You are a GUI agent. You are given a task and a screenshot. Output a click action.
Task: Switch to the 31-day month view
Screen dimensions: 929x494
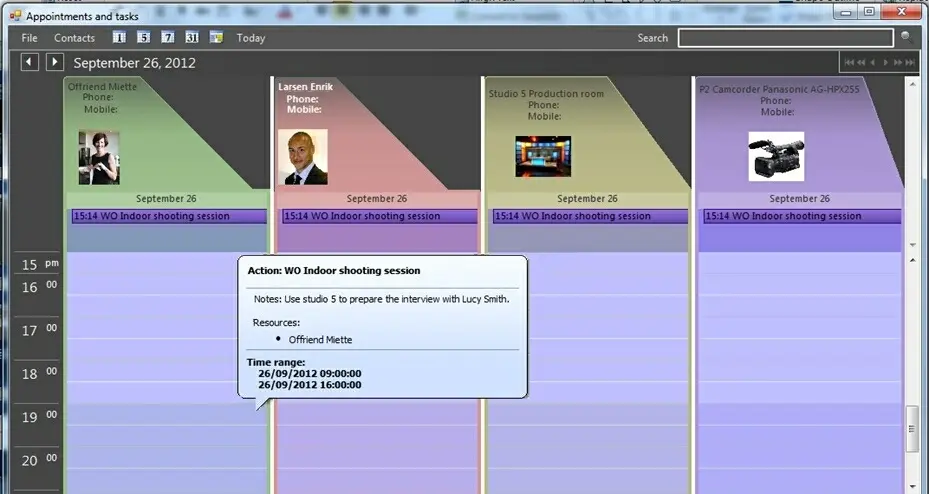191,38
